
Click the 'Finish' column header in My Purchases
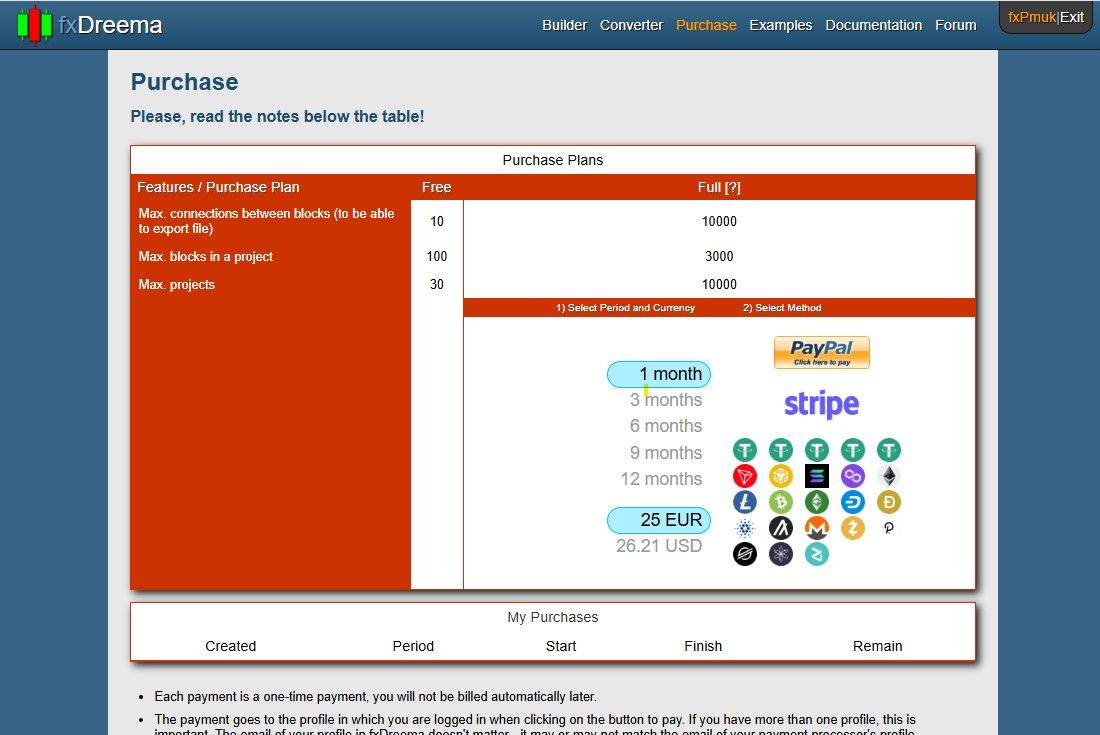703,646
